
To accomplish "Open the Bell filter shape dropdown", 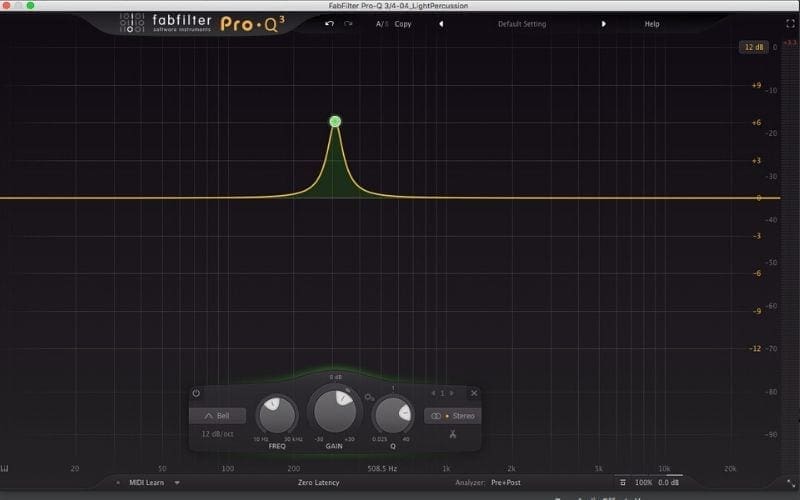I will [x=217, y=416].
